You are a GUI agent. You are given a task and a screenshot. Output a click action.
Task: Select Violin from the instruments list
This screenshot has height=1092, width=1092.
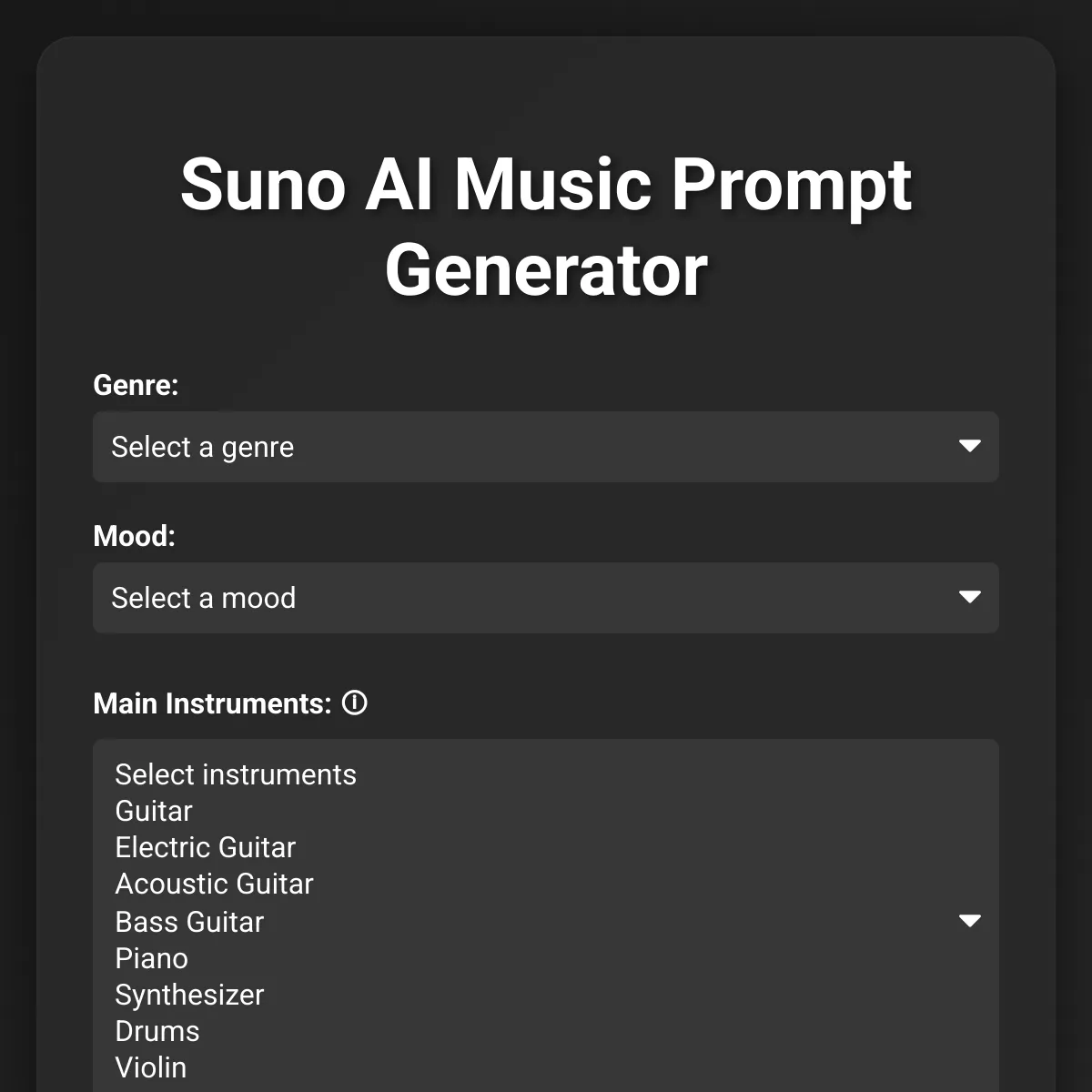(150, 1067)
